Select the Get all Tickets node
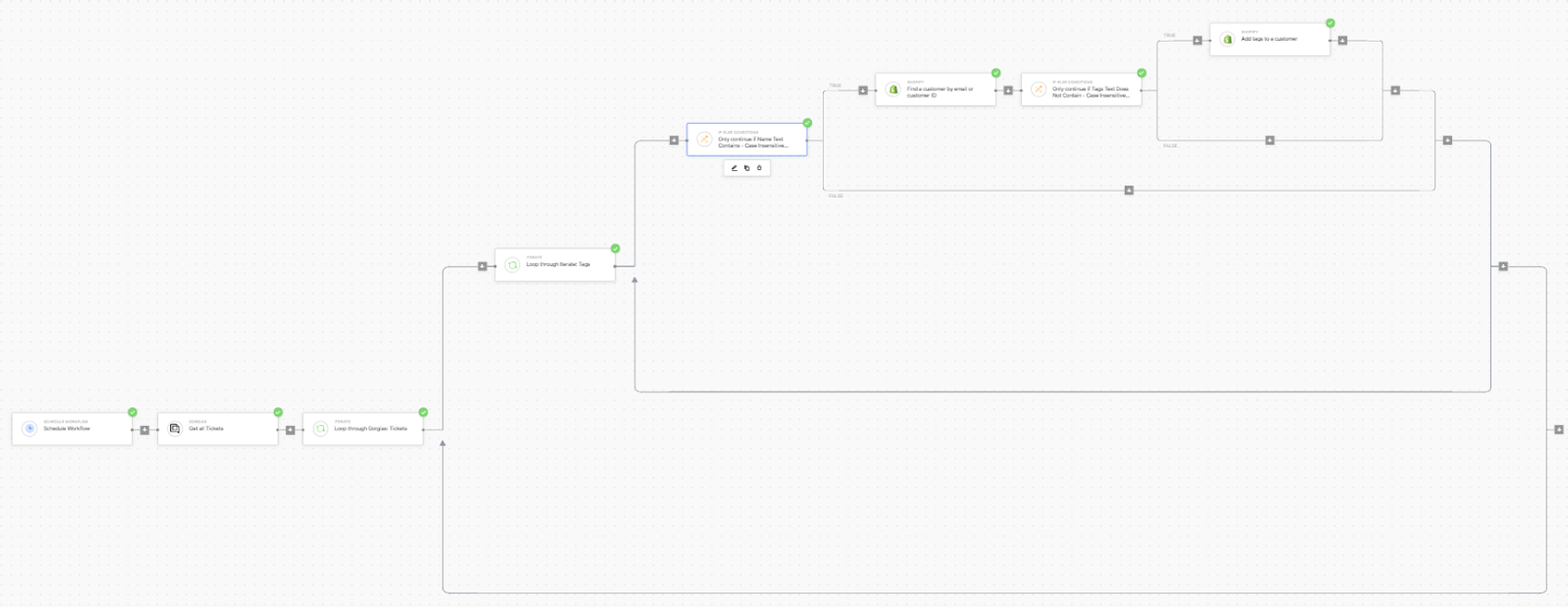Viewport: 1568px width, 607px height. click(218, 429)
